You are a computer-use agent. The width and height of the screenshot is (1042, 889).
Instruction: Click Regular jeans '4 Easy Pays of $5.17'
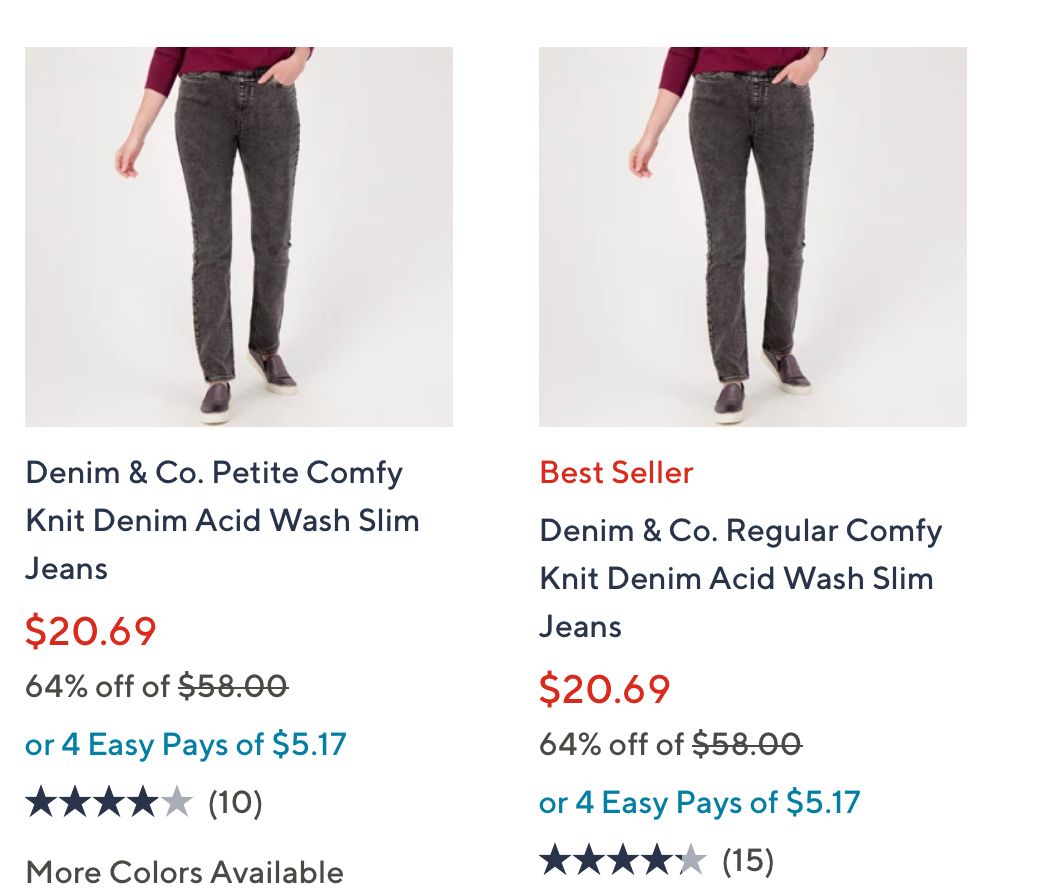tap(700, 802)
